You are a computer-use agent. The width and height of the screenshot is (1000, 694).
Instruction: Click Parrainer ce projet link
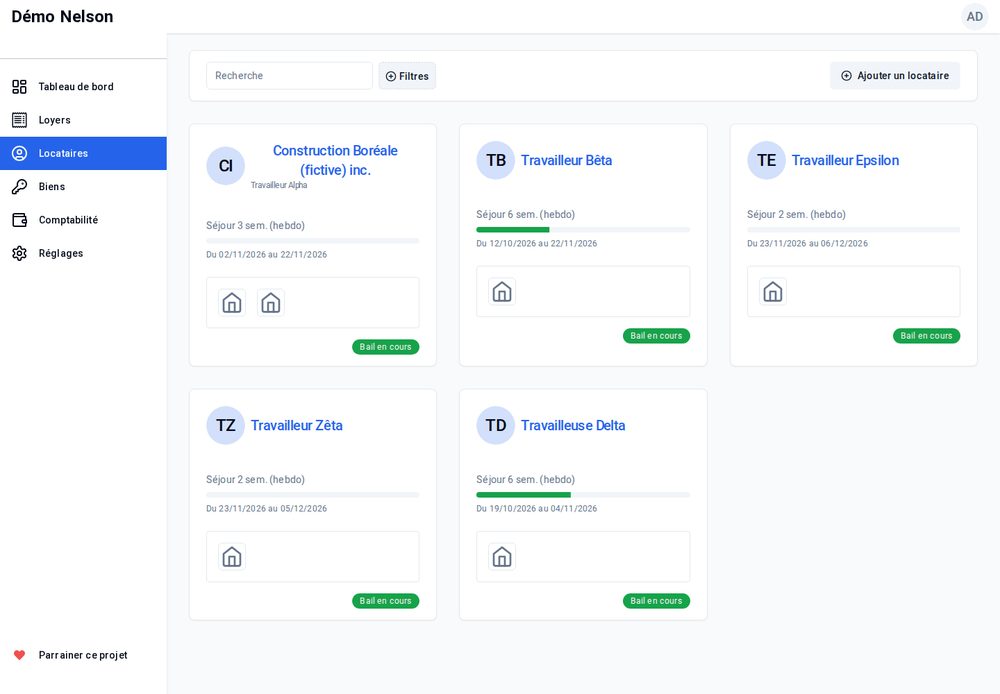84,655
